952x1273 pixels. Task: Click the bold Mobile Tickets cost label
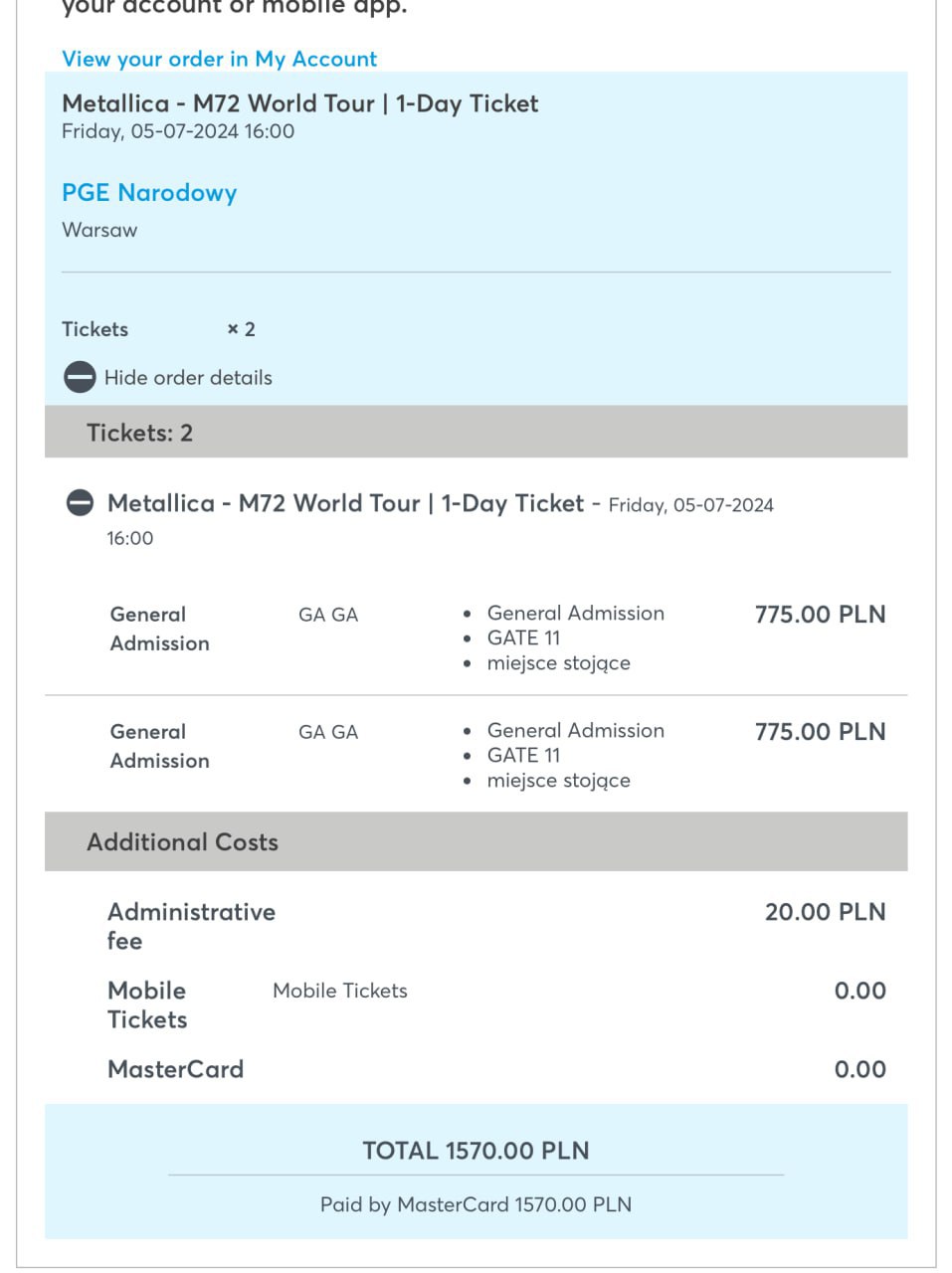[147, 1004]
